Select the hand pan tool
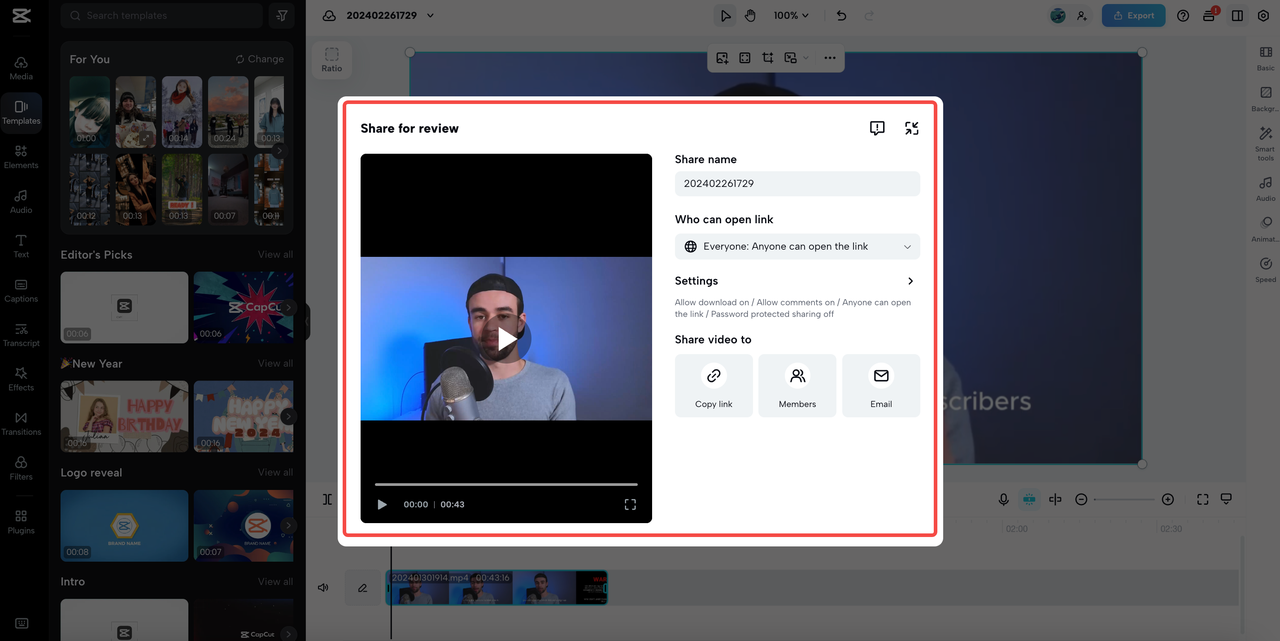1280x641 pixels. pyautogui.click(x=750, y=15)
